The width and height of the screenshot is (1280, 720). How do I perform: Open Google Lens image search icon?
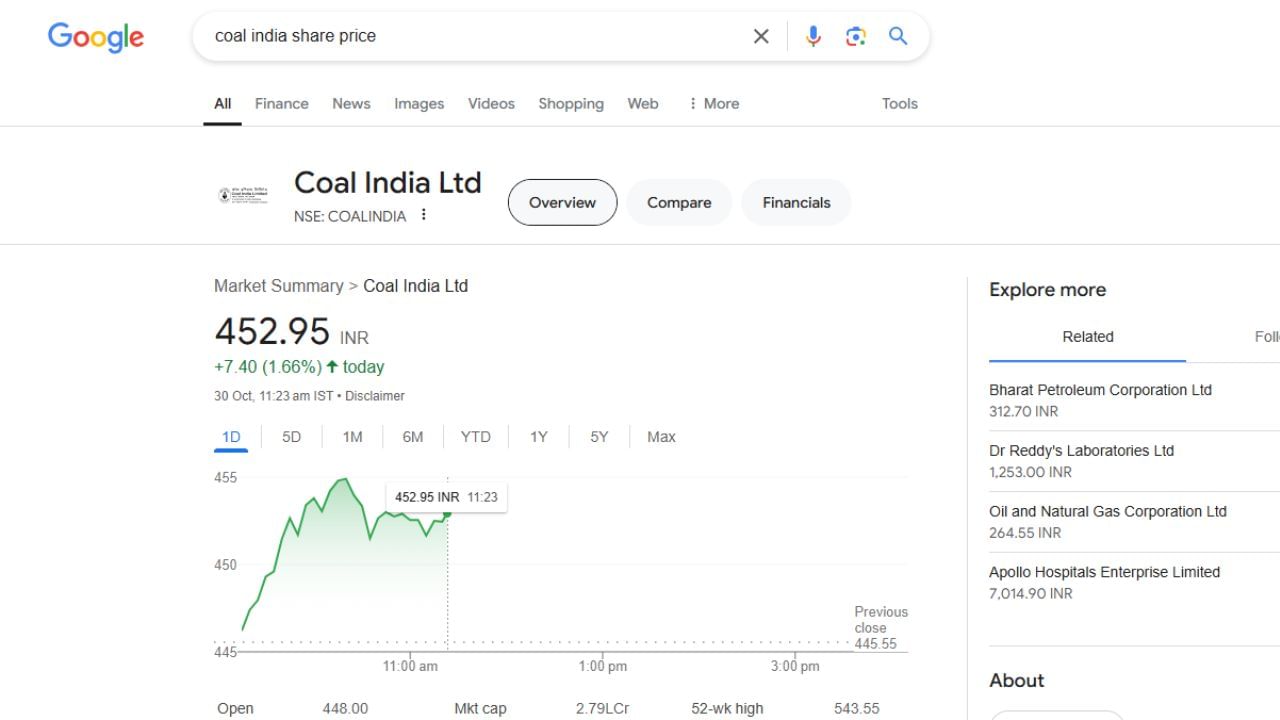856,36
